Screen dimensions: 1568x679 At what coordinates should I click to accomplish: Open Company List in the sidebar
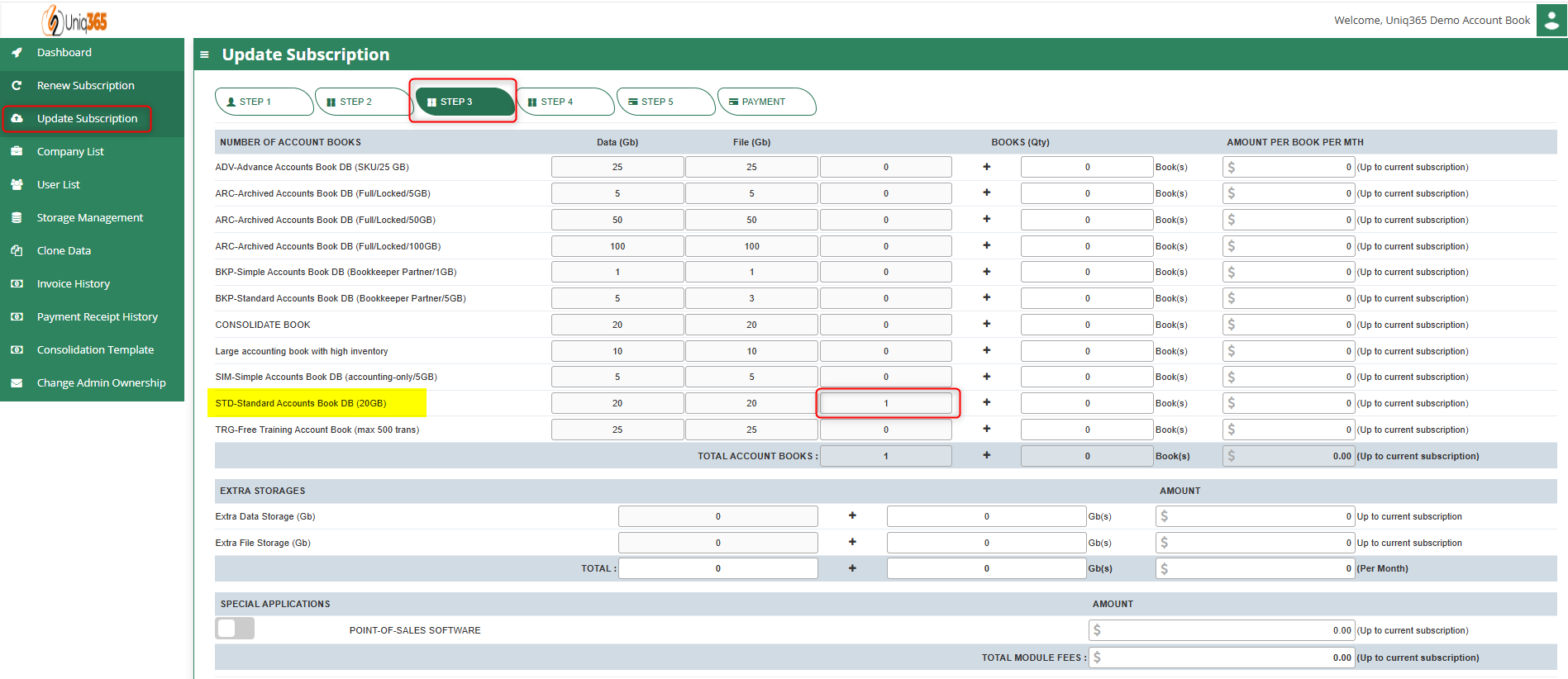pyautogui.click(x=92, y=151)
